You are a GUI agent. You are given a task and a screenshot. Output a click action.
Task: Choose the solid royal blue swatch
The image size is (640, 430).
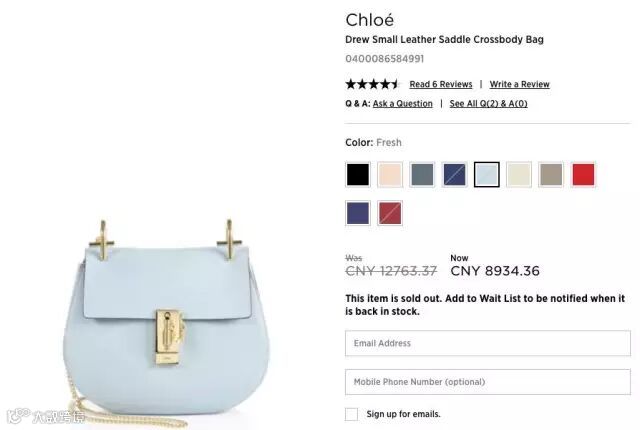click(x=358, y=213)
